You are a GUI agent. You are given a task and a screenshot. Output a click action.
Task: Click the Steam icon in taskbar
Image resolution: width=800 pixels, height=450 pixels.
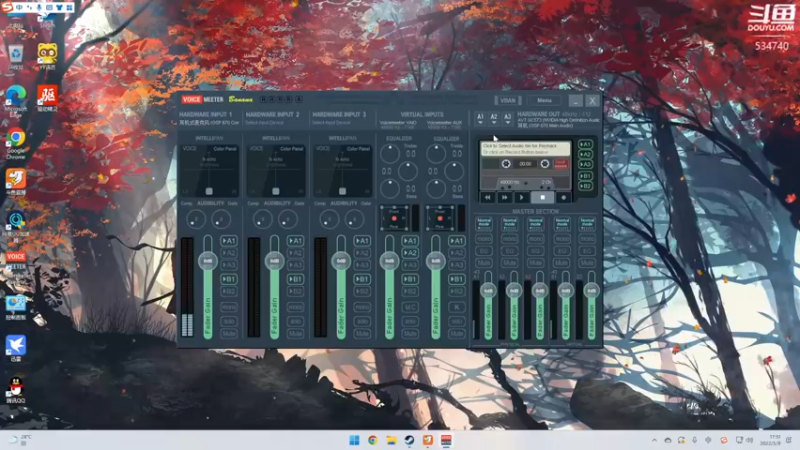(x=409, y=440)
